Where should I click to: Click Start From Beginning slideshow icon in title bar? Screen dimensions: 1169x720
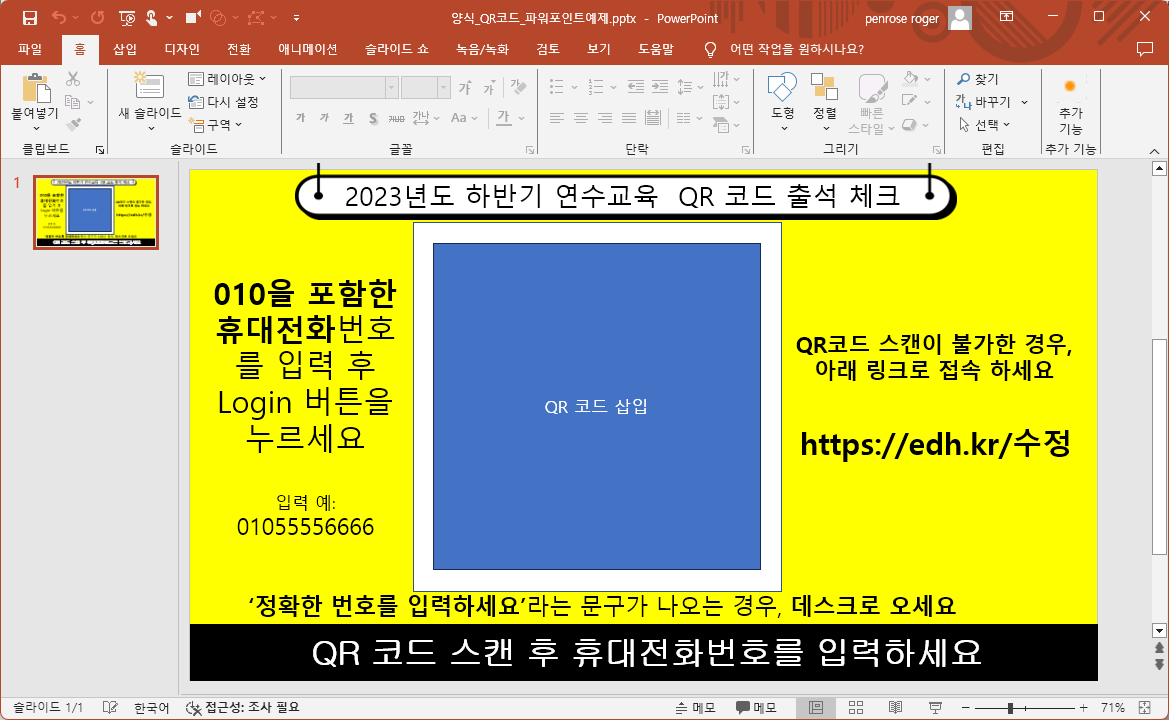click(x=127, y=18)
